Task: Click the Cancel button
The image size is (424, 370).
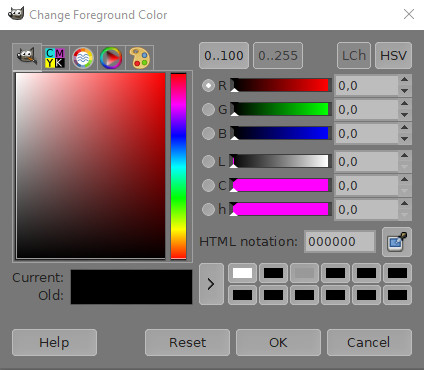Action: [369, 343]
